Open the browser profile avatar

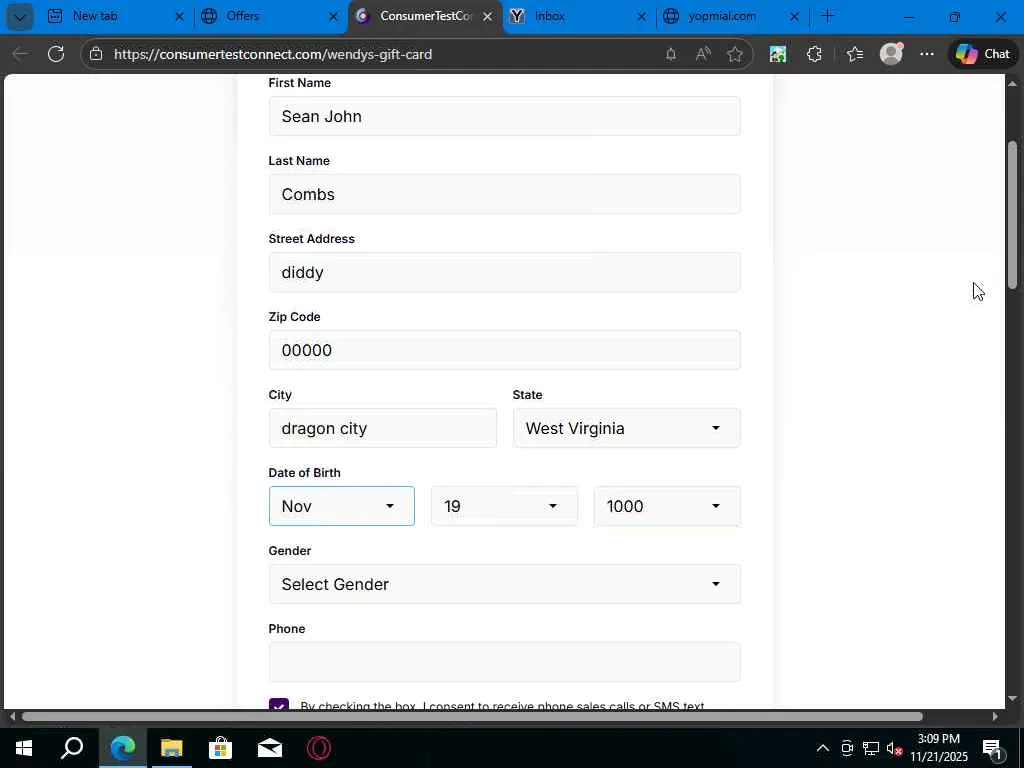pos(891,54)
